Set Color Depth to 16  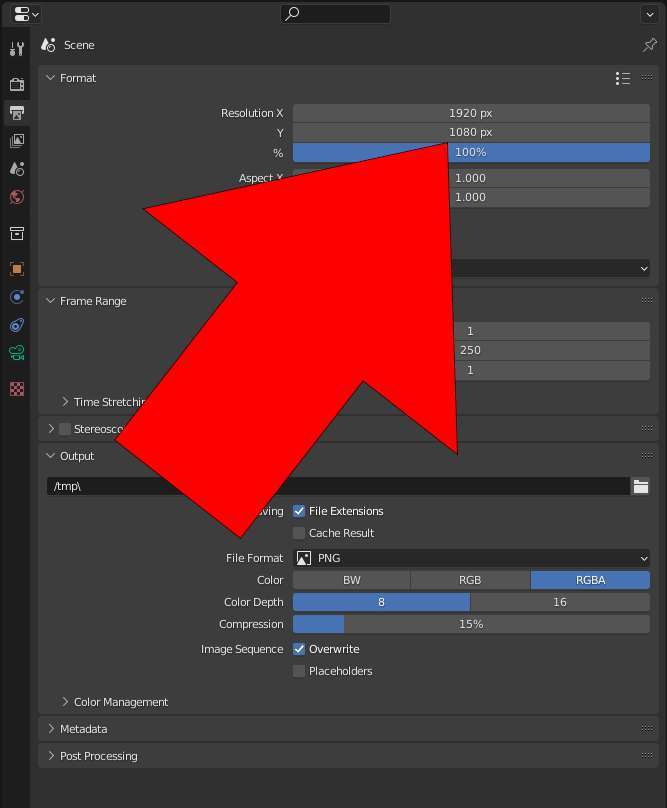[x=560, y=602]
